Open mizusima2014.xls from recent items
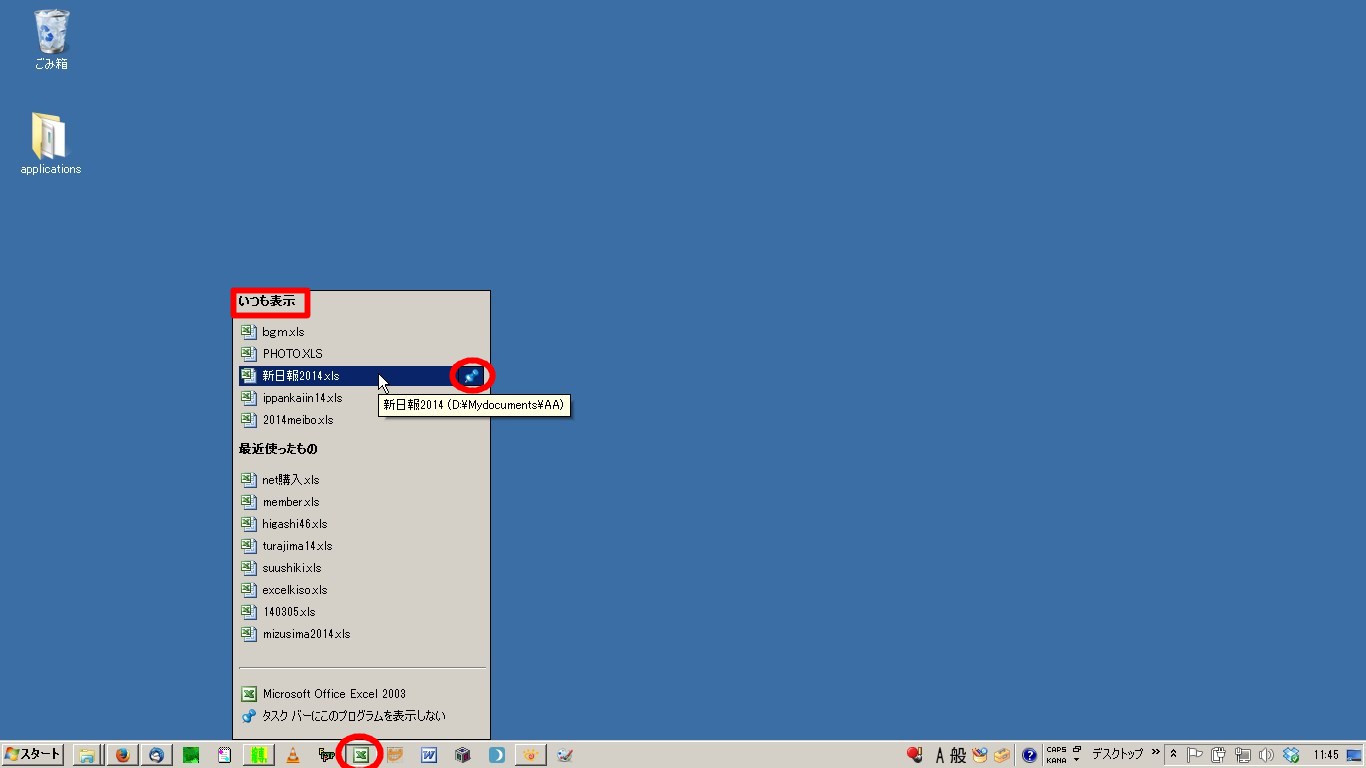 click(x=361, y=634)
